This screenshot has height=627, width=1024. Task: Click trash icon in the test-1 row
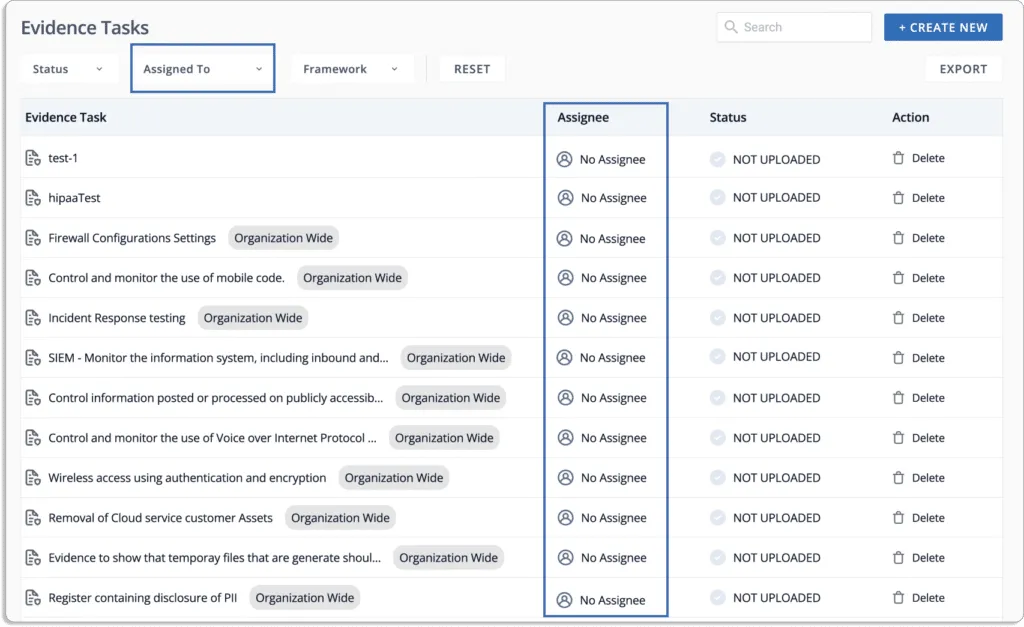pos(899,158)
